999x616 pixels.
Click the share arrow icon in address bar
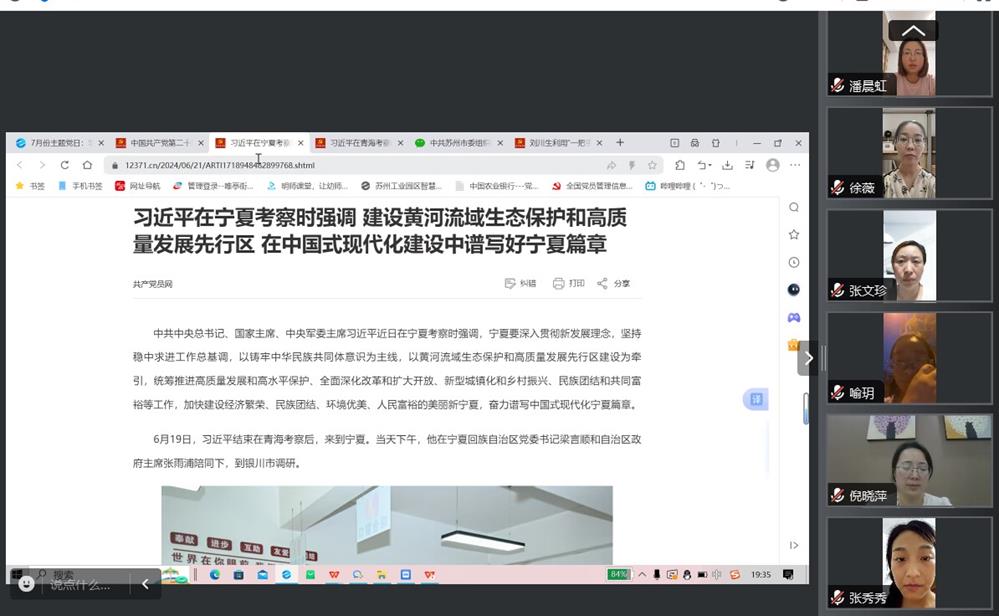point(611,166)
